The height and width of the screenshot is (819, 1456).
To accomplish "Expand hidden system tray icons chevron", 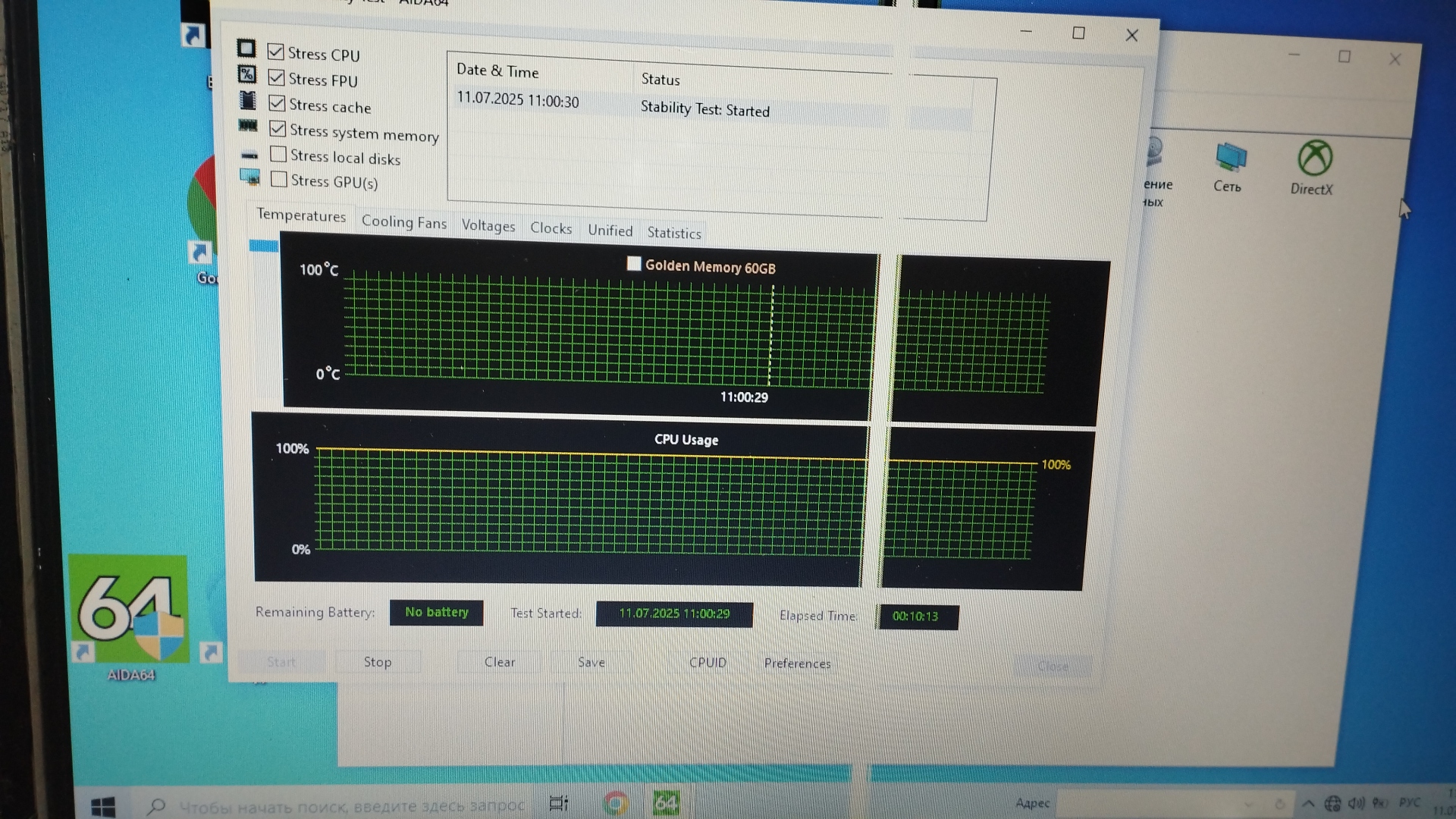I will point(1309,804).
